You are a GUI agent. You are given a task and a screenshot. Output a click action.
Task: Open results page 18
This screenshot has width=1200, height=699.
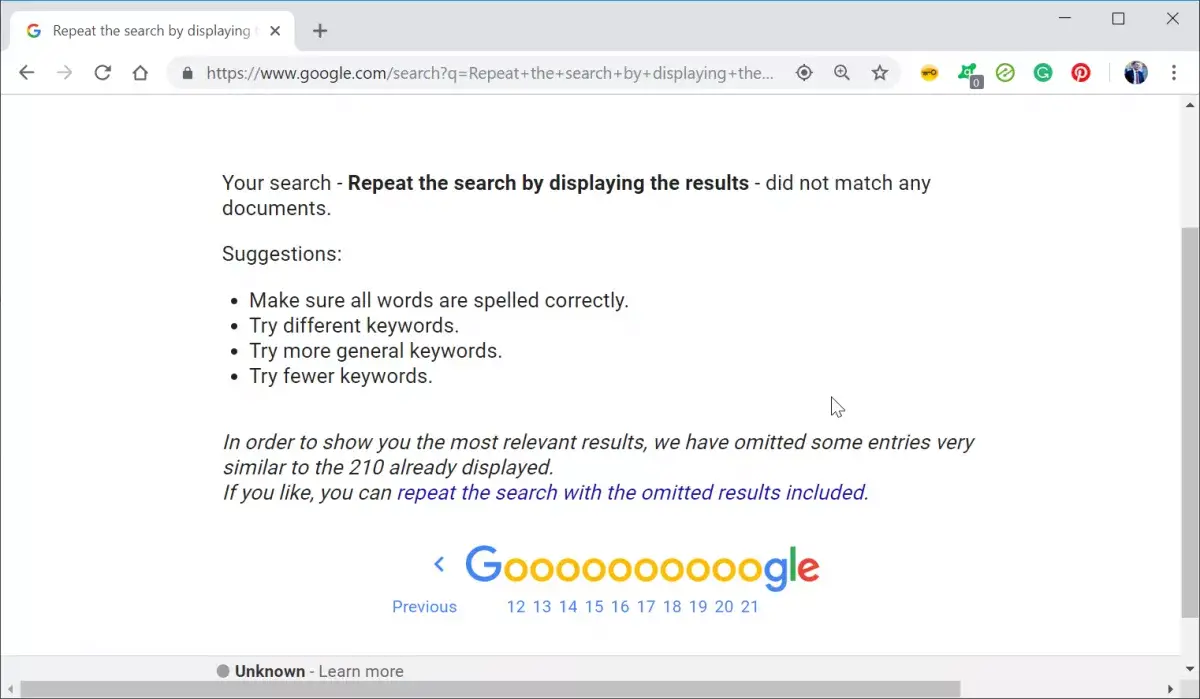click(x=672, y=606)
